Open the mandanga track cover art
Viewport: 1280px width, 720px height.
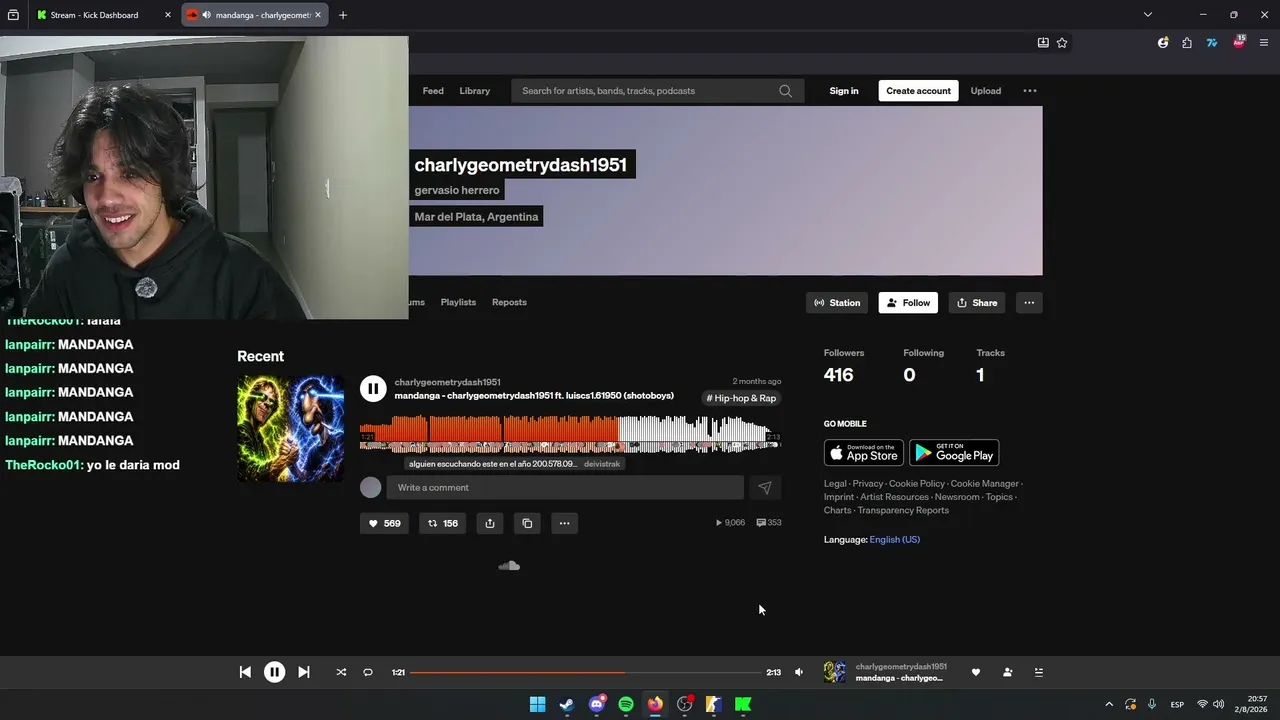(x=291, y=429)
